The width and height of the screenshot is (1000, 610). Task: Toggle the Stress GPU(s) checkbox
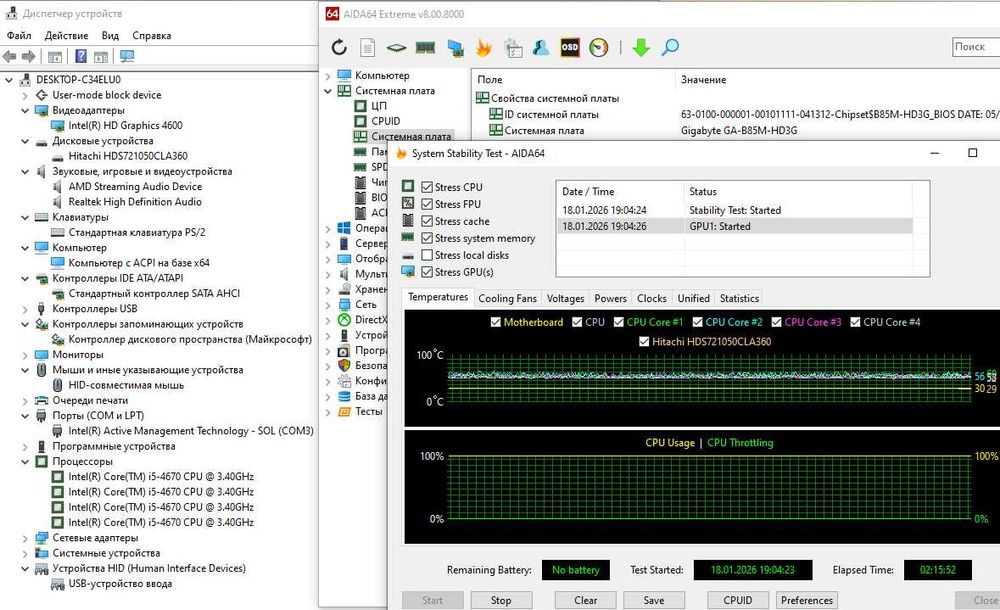tap(427, 272)
